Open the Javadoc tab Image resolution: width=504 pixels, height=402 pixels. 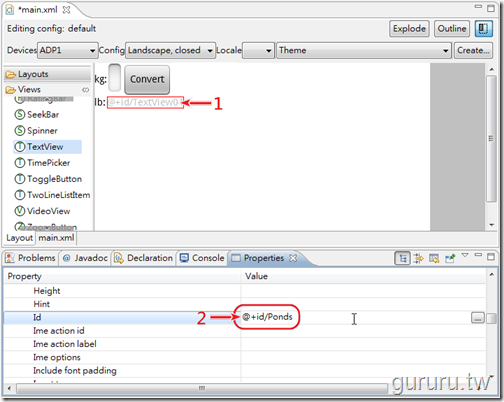pyautogui.click(x=85, y=258)
